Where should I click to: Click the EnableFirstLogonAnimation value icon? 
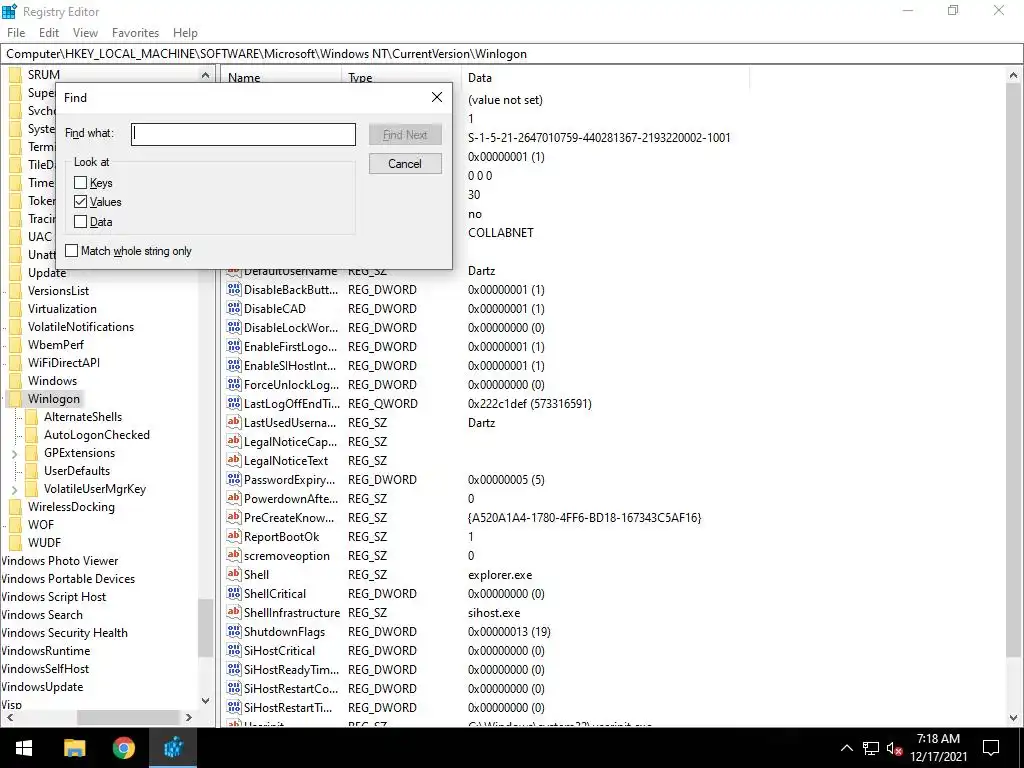coord(234,346)
